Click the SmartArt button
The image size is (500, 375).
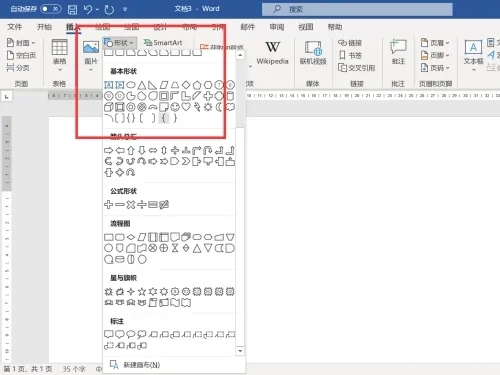coord(163,43)
